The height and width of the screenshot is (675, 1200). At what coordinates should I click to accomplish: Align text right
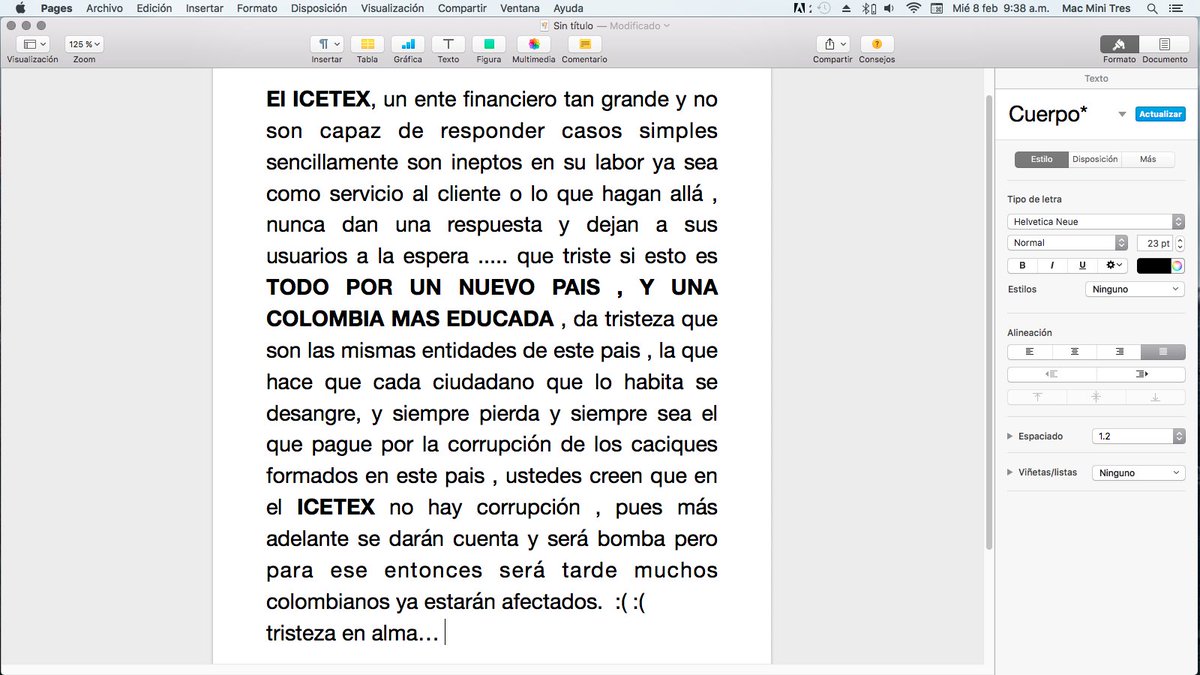1119,352
